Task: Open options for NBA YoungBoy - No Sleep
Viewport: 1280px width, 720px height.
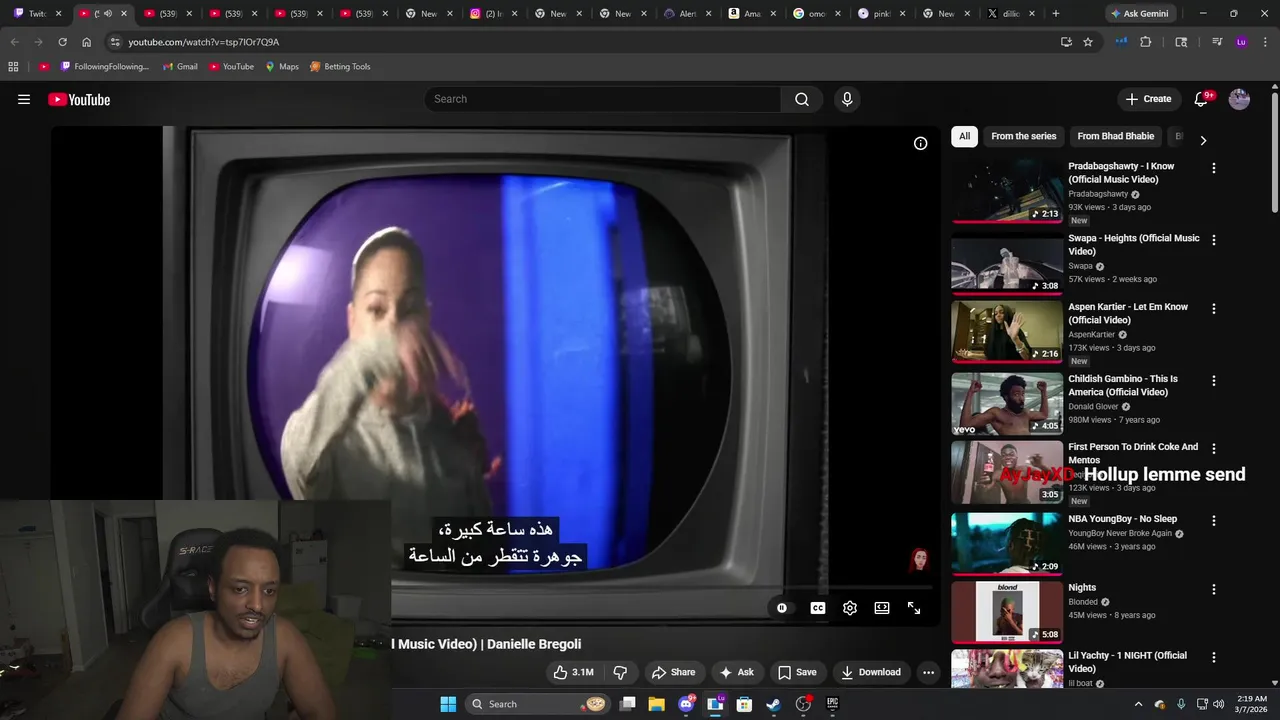Action: pyautogui.click(x=1214, y=521)
